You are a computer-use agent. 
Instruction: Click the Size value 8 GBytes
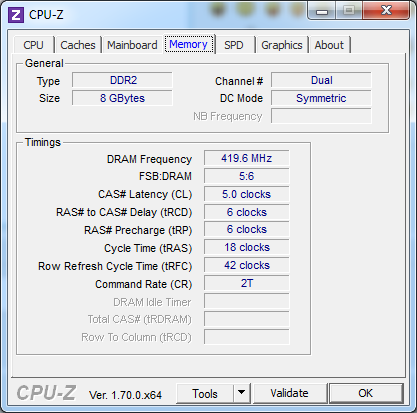coord(122,98)
